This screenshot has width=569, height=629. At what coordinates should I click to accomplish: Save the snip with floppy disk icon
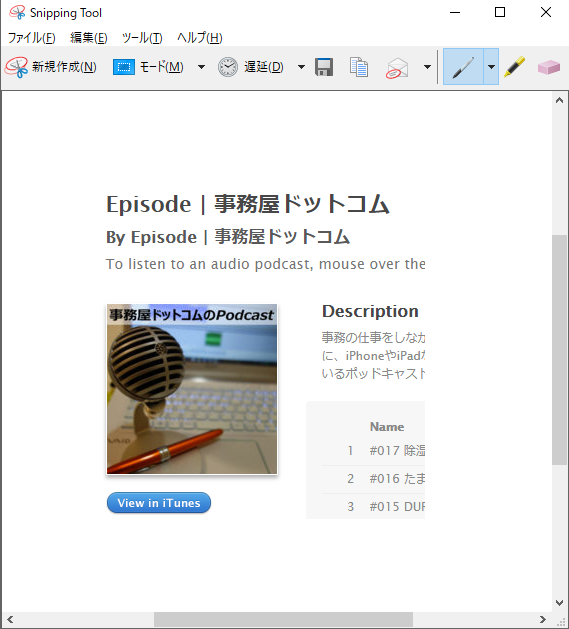coord(324,67)
